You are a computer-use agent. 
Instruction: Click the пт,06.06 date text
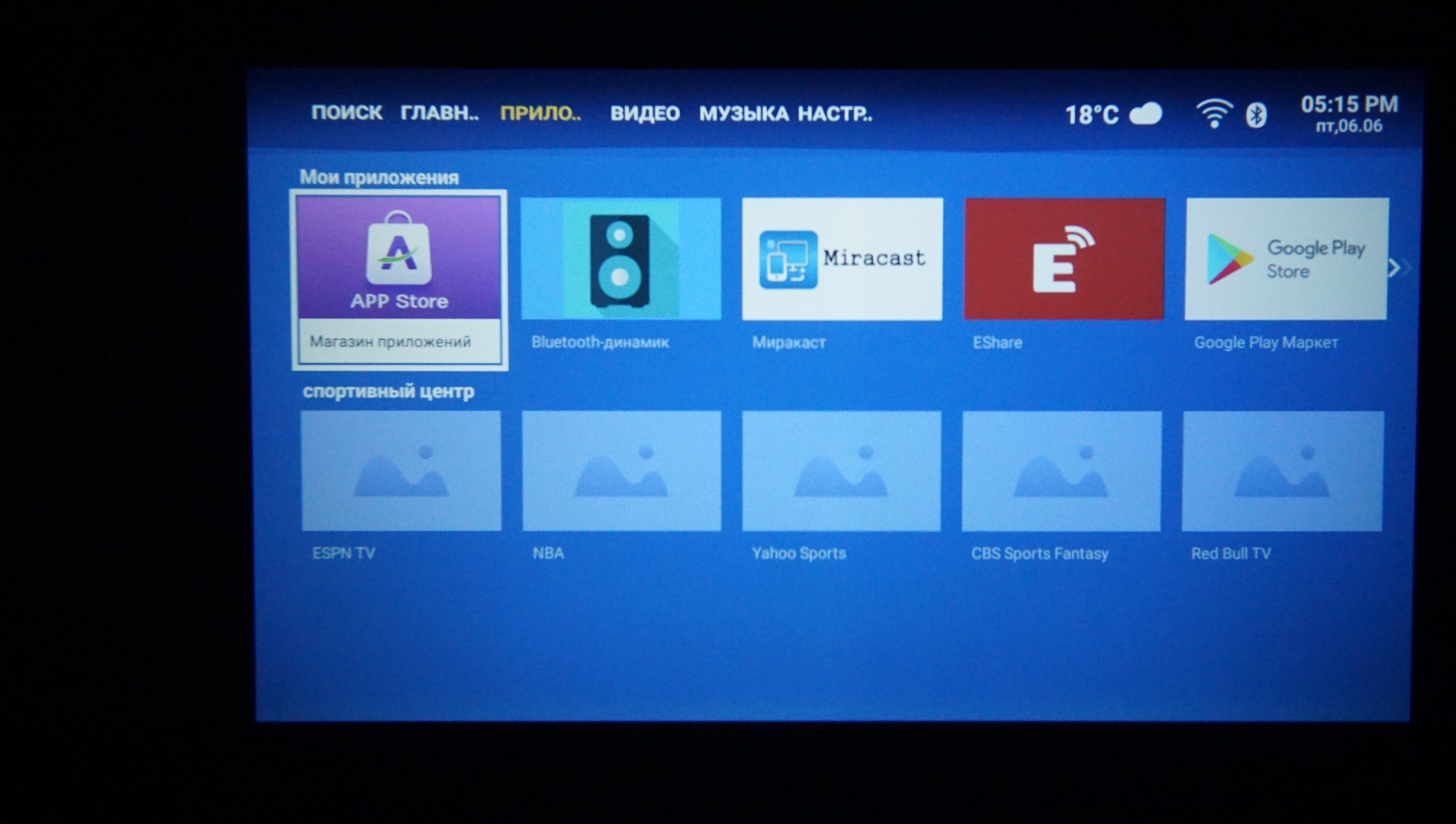[1349, 127]
